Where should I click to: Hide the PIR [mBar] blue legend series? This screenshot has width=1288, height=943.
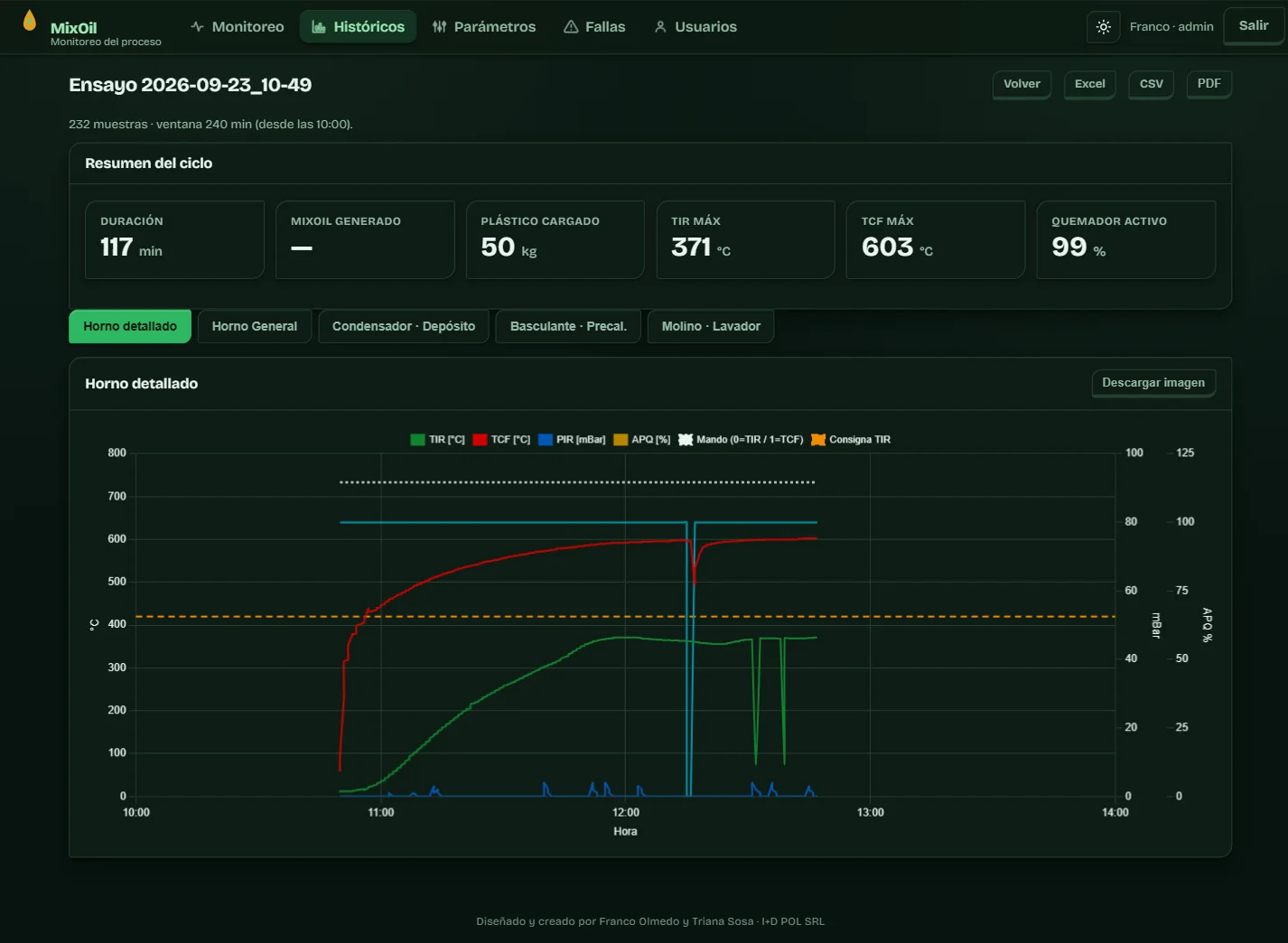(x=572, y=440)
